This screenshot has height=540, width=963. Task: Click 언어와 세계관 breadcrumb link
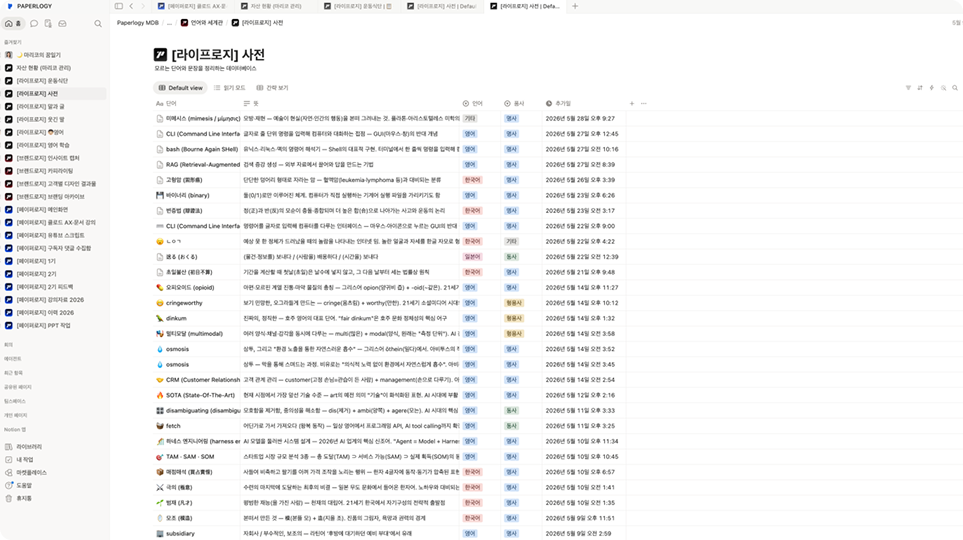(201, 23)
